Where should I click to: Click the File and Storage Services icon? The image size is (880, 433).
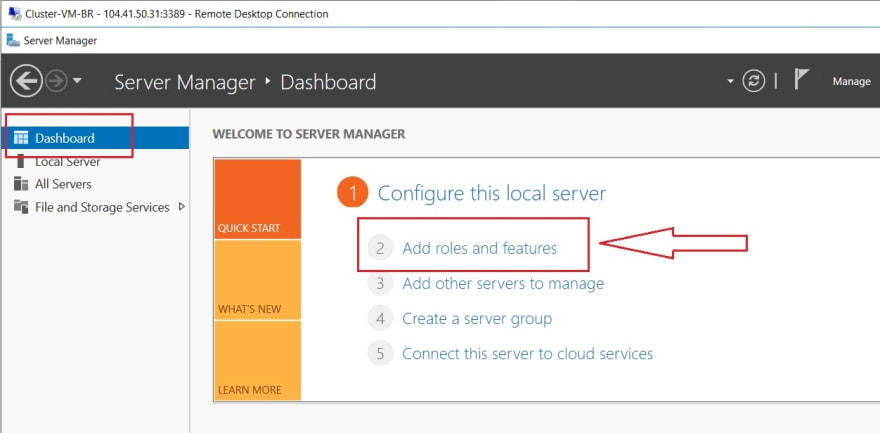pyautogui.click(x=21, y=207)
